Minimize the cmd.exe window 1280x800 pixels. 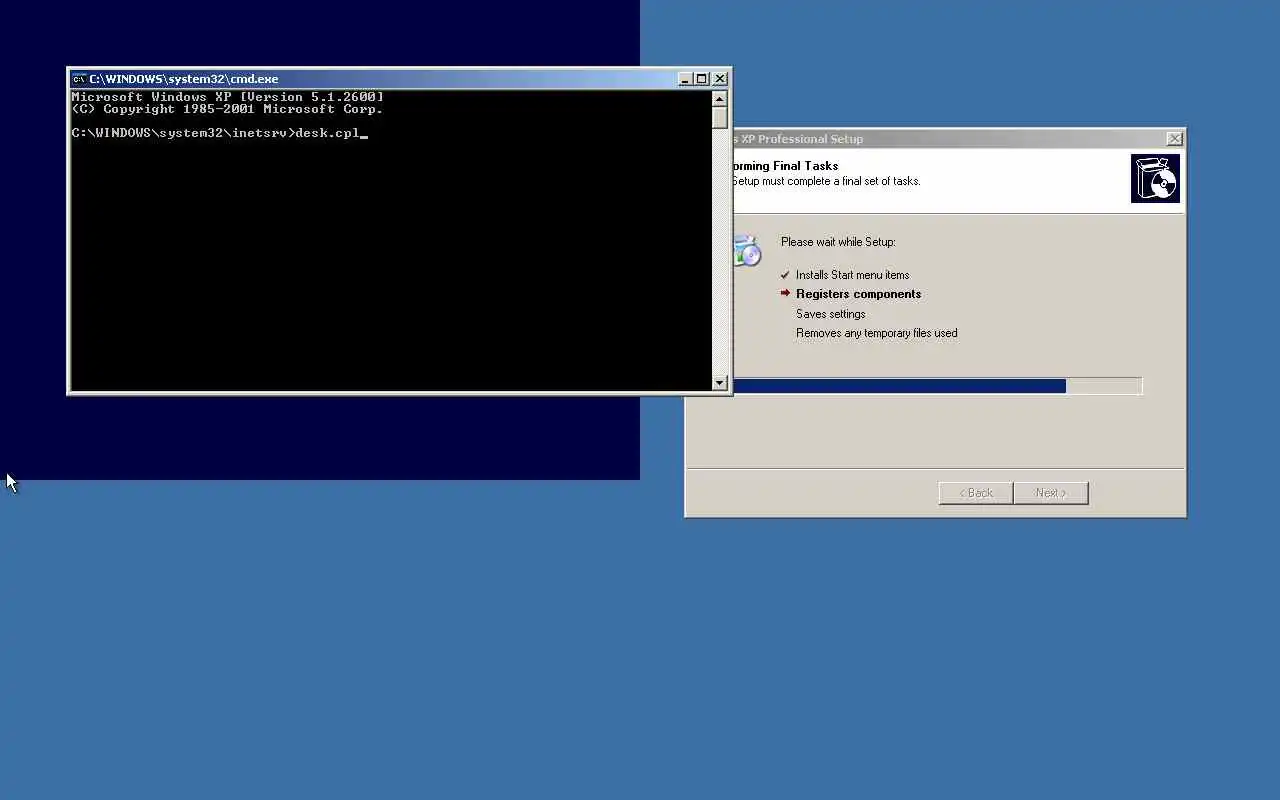(x=685, y=79)
